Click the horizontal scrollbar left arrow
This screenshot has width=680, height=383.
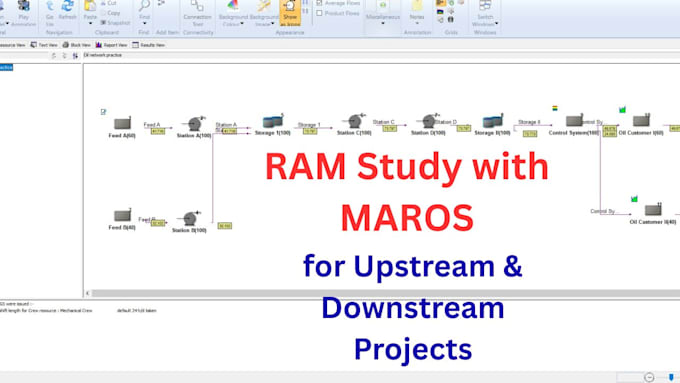[x=88, y=294]
